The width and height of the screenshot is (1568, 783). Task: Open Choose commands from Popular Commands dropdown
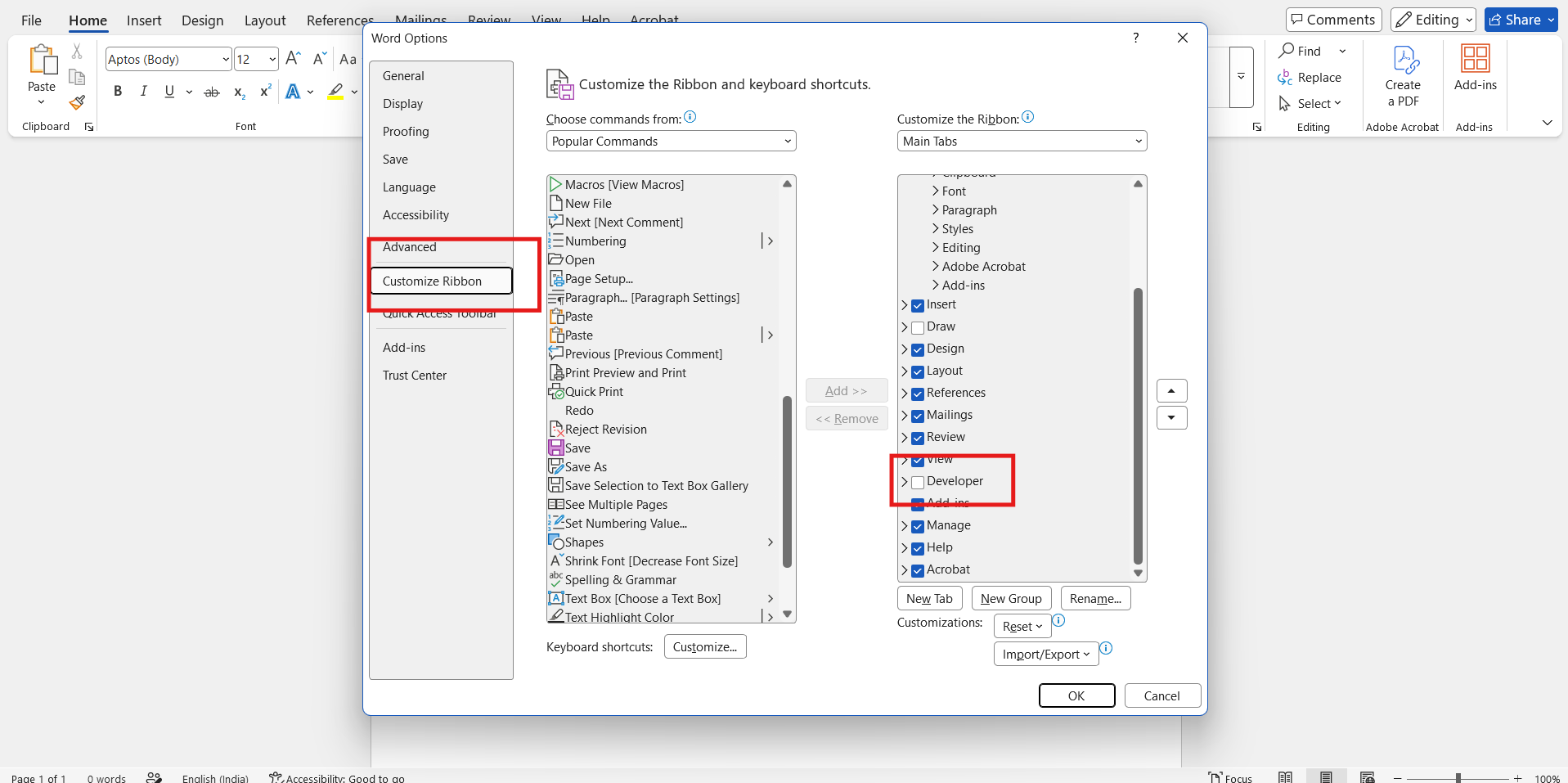(x=671, y=141)
